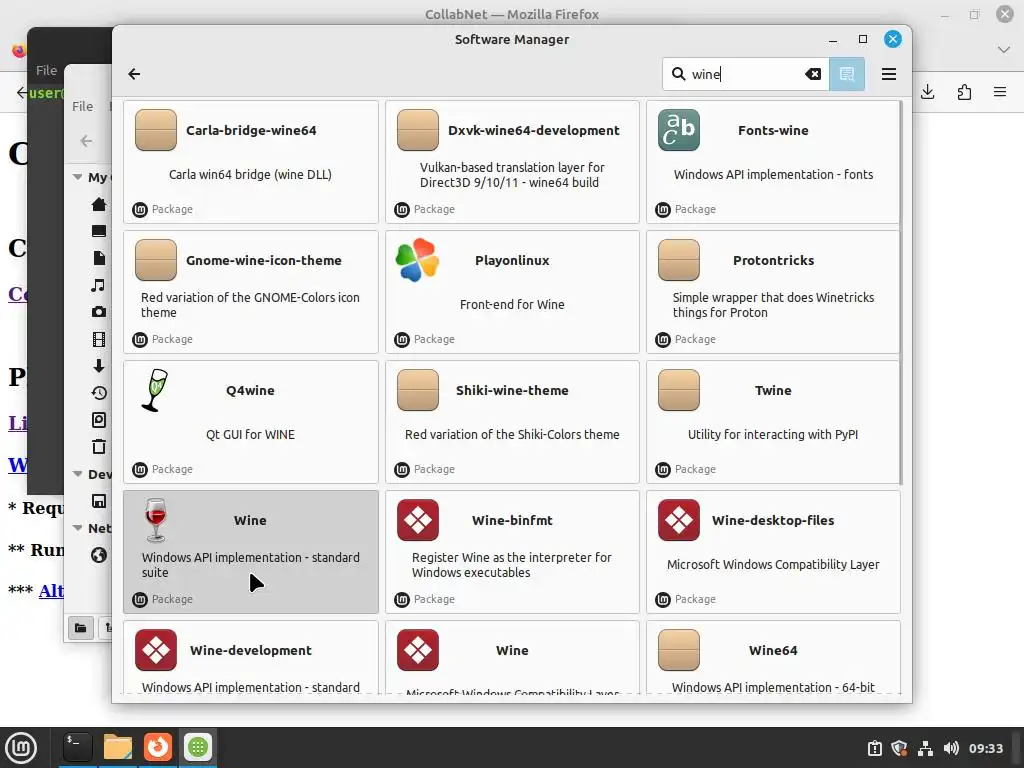Viewport: 1024px width, 768px height.
Task: Maximize the Software Manager window
Action: 863,39
